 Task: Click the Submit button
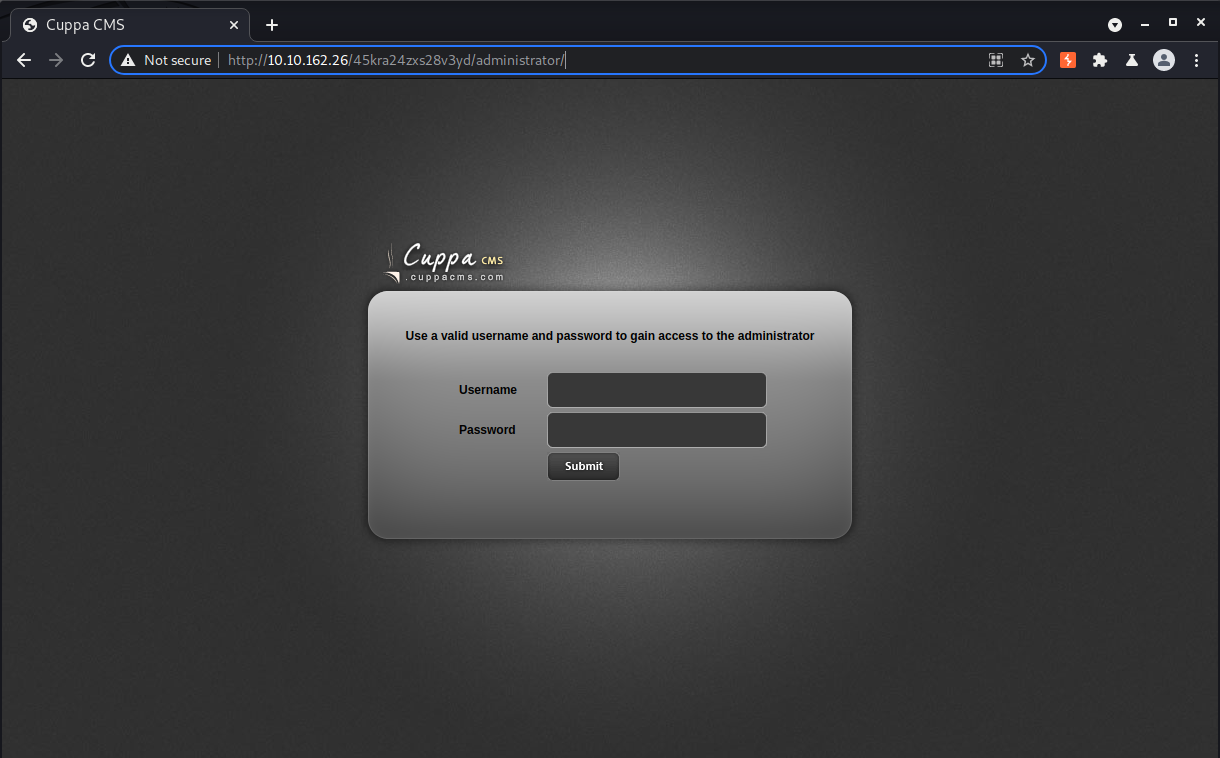click(x=583, y=466)
